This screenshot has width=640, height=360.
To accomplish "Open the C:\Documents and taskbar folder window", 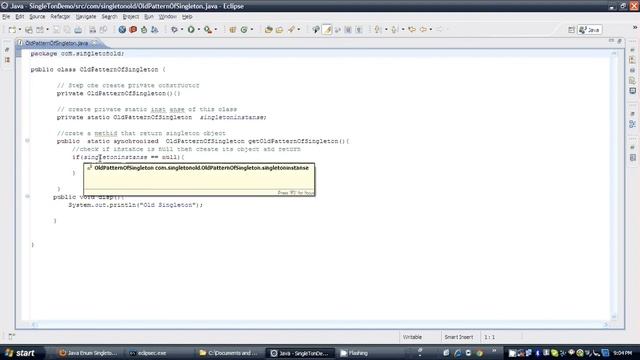I will pos(229,353).
